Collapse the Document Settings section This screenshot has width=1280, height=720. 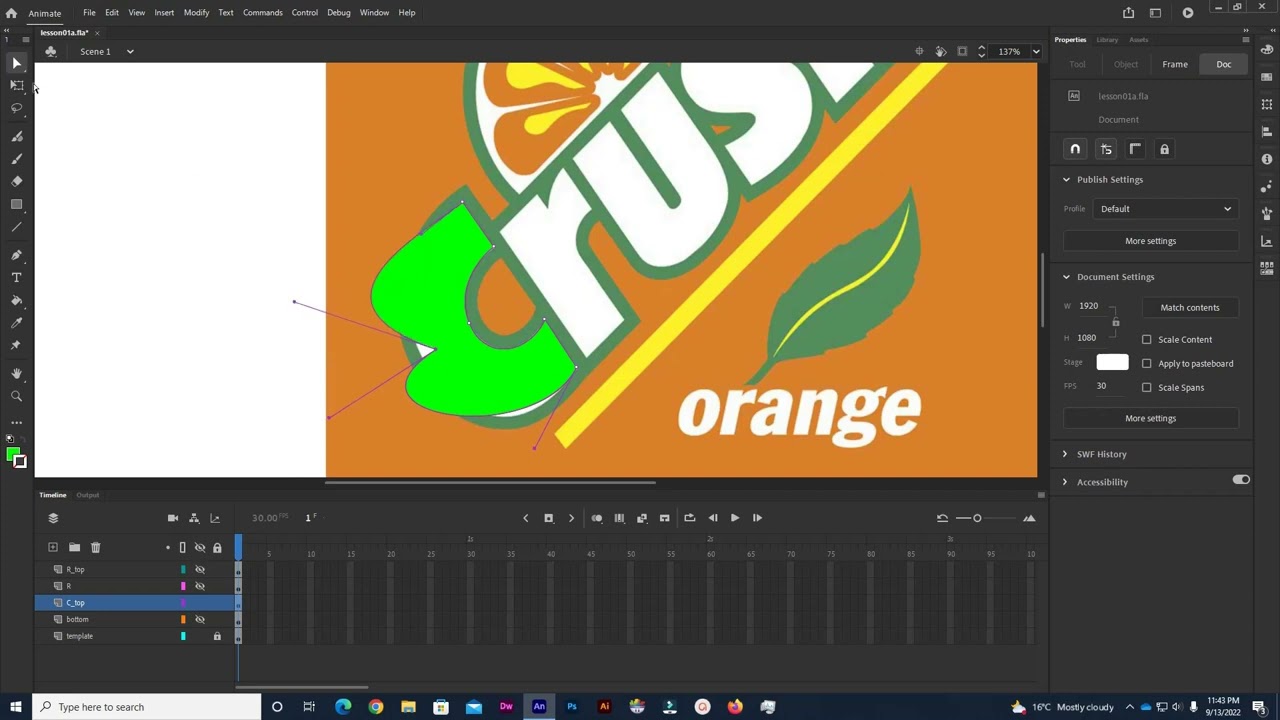tap(1066, 277)
